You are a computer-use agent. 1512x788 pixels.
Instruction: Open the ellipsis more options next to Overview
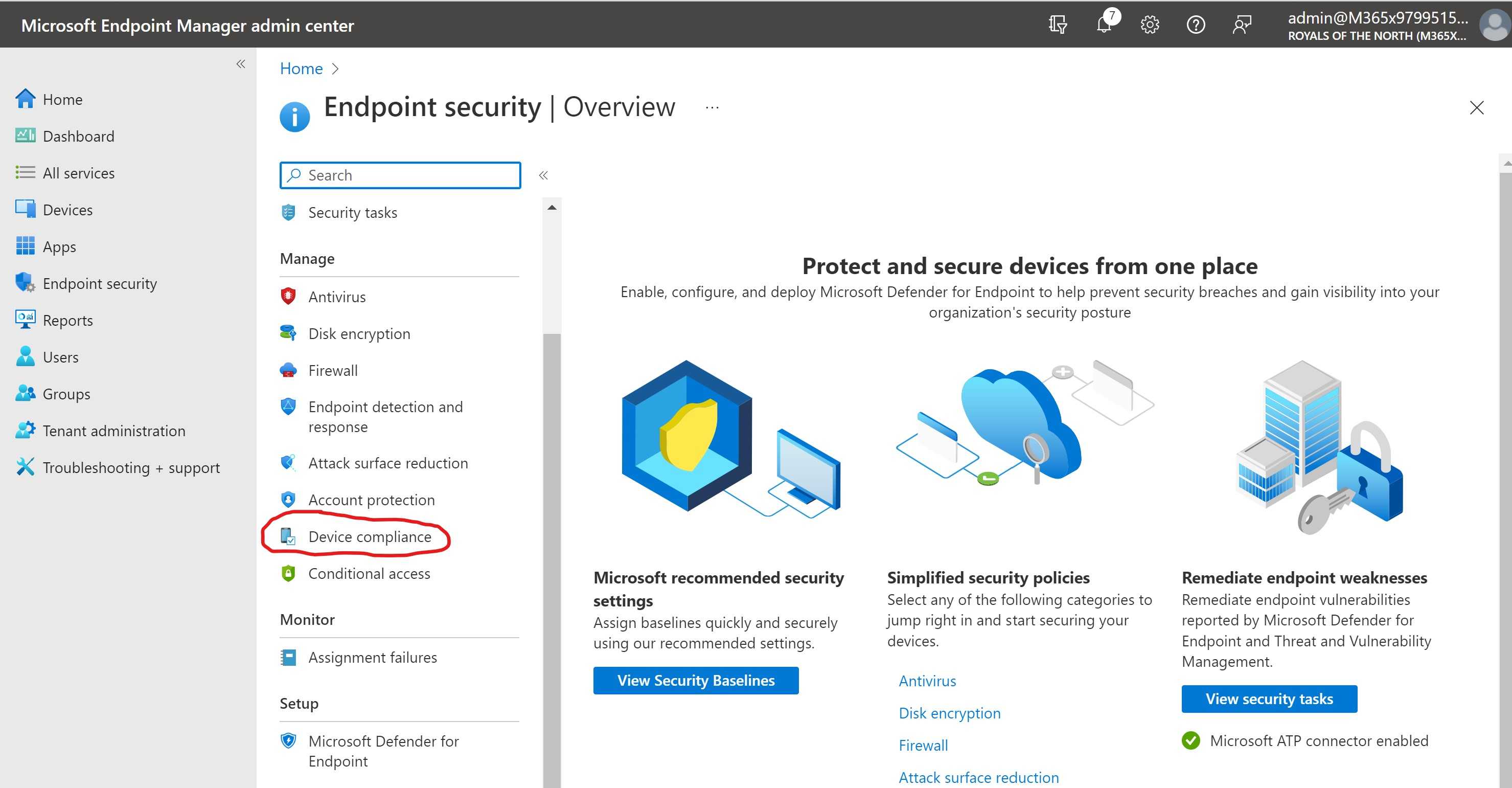[x=712, y=107]
